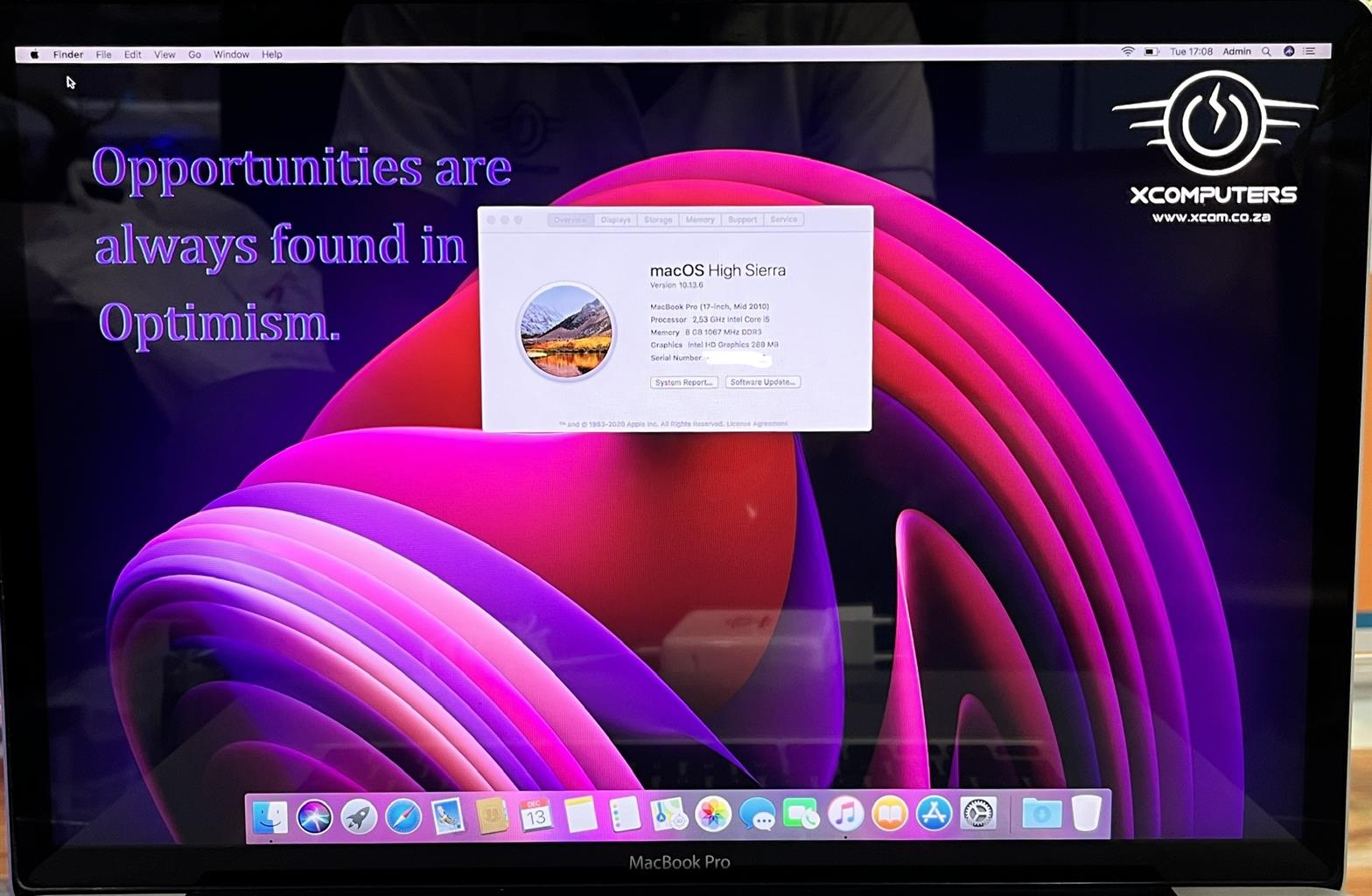The height and width of the screenshot is (896, 1372).
Task: Open System Preferences gear in dock
Action: tap(978, 815)
